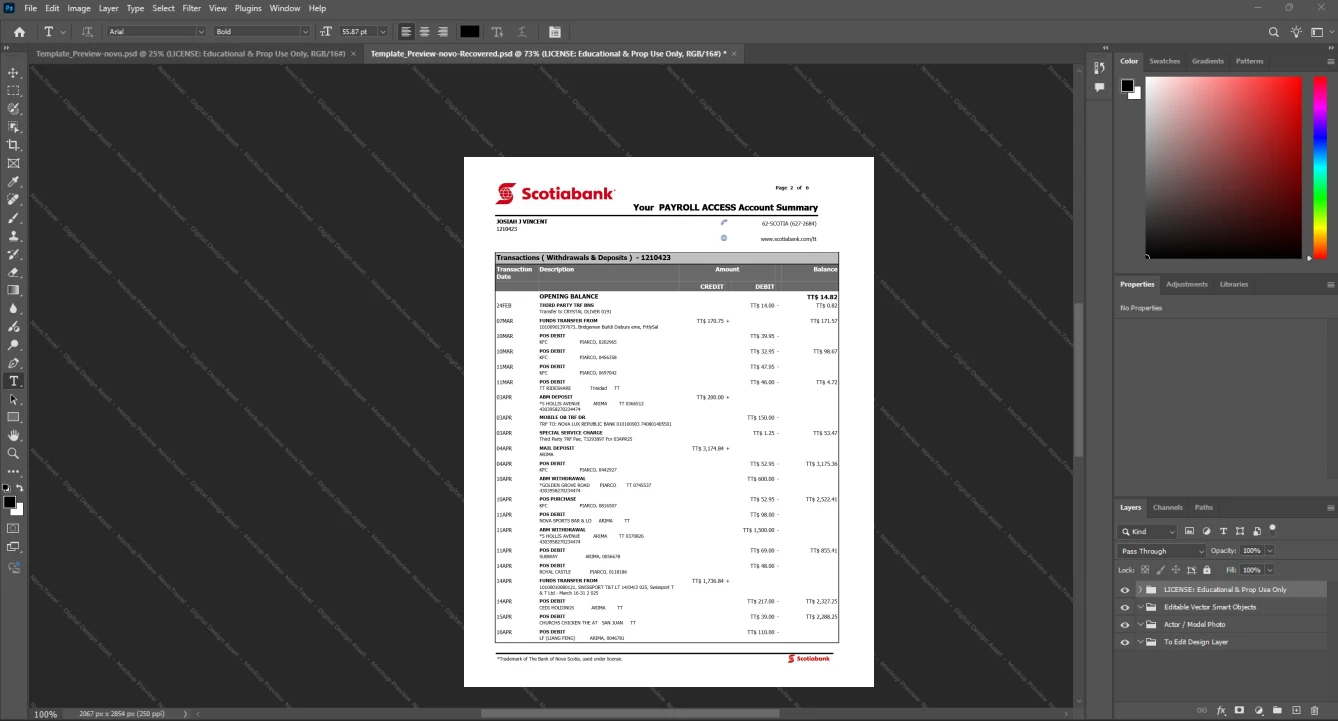Select the Zoom tool
This screenshot has height=721, width=1338.
pyautogui.click(x=14, y=453)
